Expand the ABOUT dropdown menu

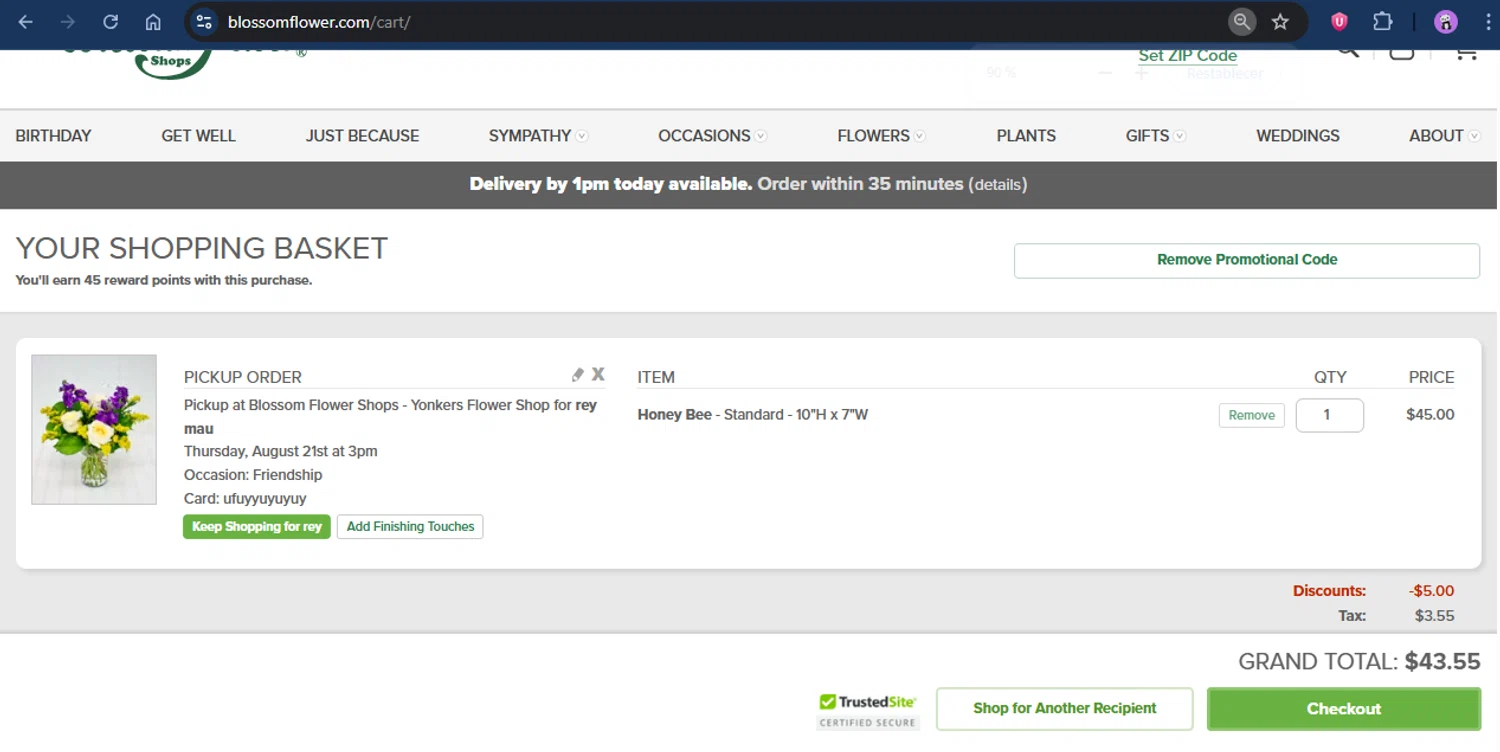tap(1445, 135)
